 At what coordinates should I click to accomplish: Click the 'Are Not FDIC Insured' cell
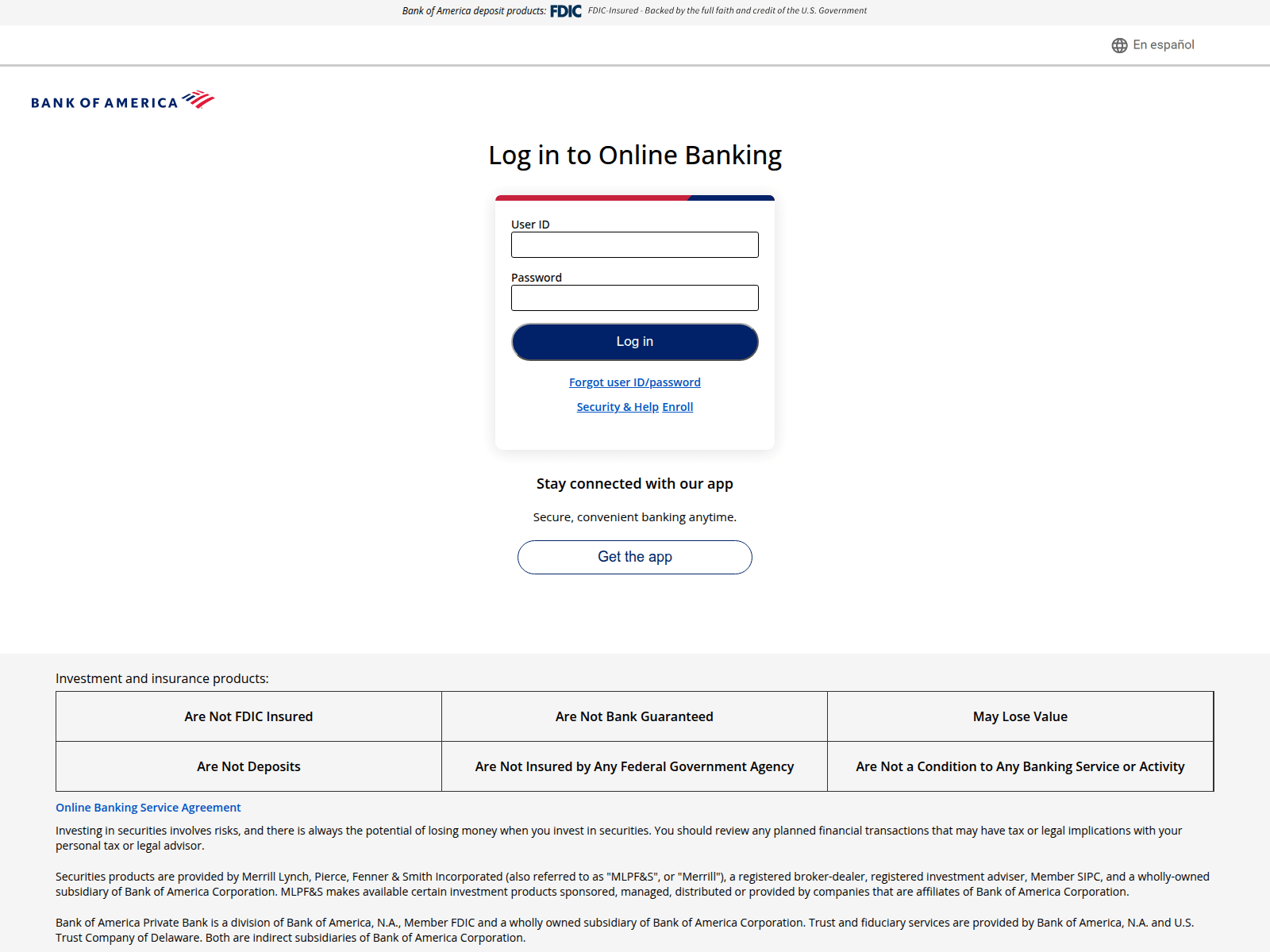click(248, 716)
